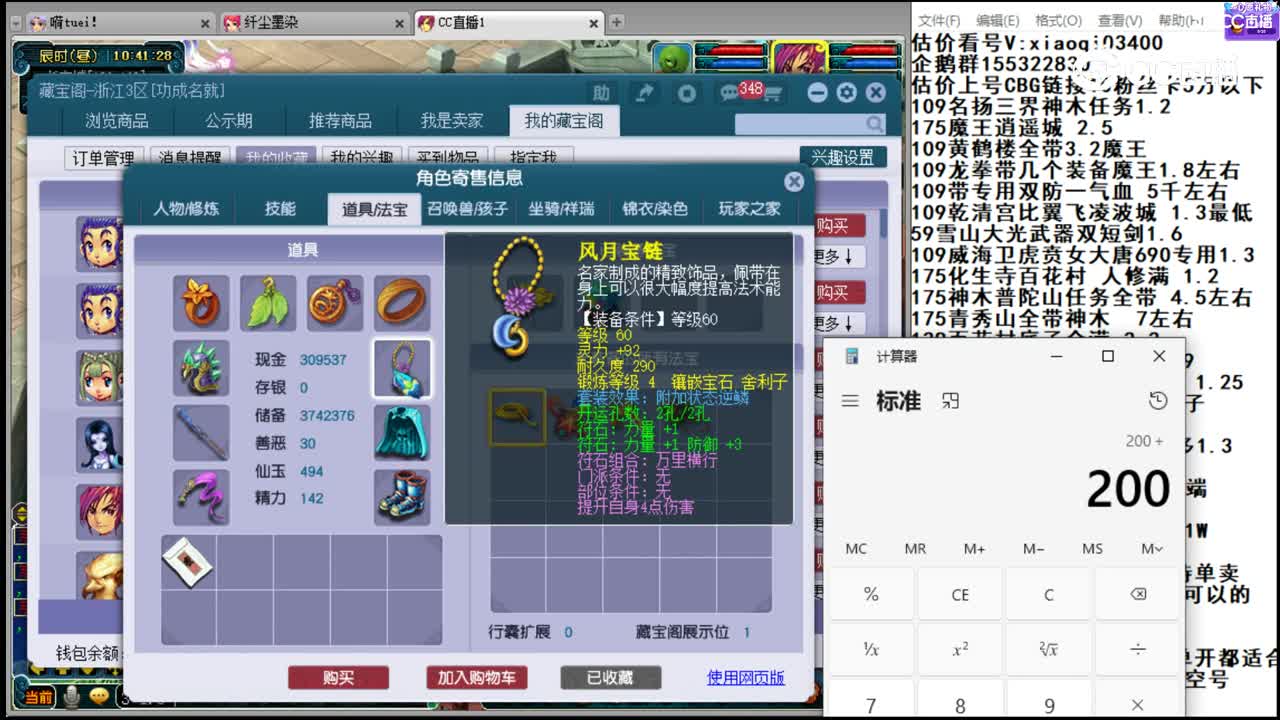Open the 公示期 tab
The width and height of the screenshot is (1280, 720).
coord(229,121)
